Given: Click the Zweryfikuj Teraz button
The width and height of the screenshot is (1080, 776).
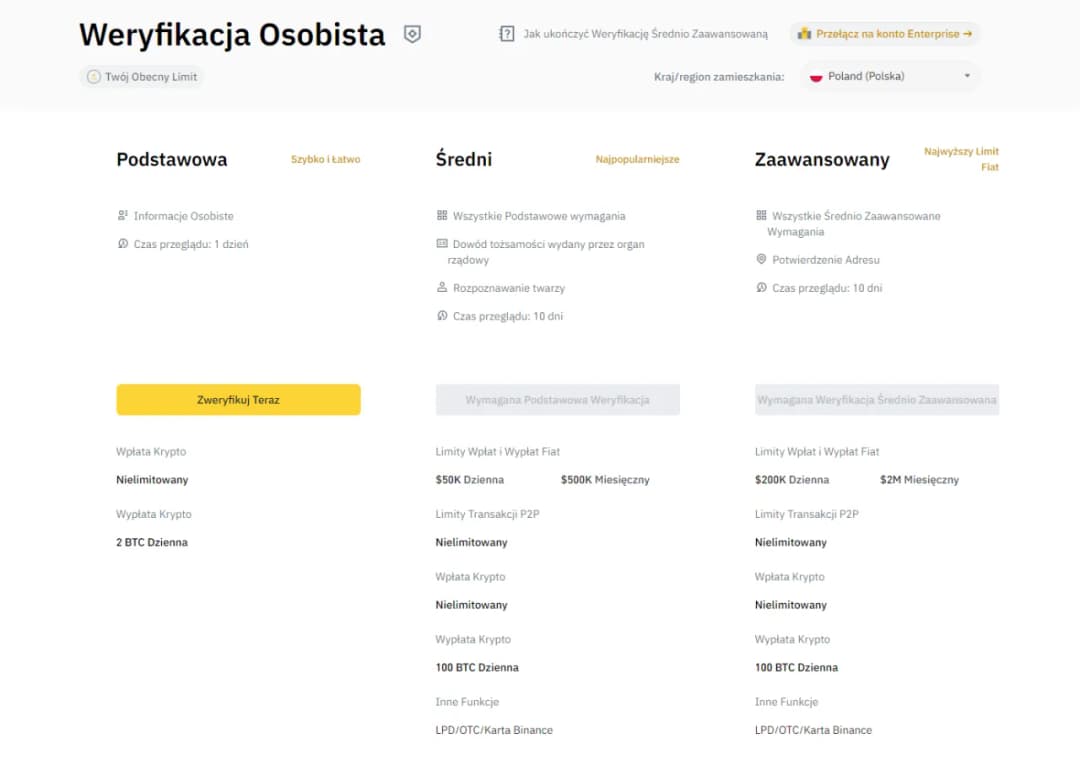Looking at the screenshot, I should click(x=238, y=399).
